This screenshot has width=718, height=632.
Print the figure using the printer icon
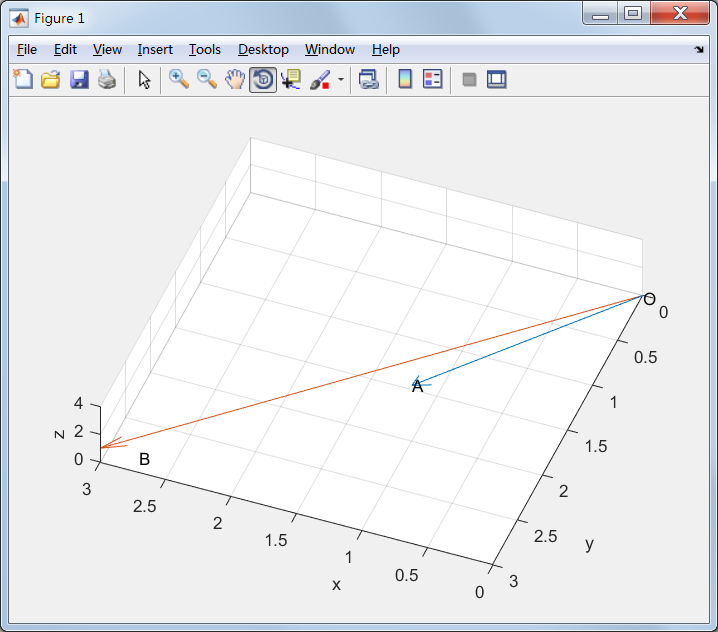tap(107, 80)
